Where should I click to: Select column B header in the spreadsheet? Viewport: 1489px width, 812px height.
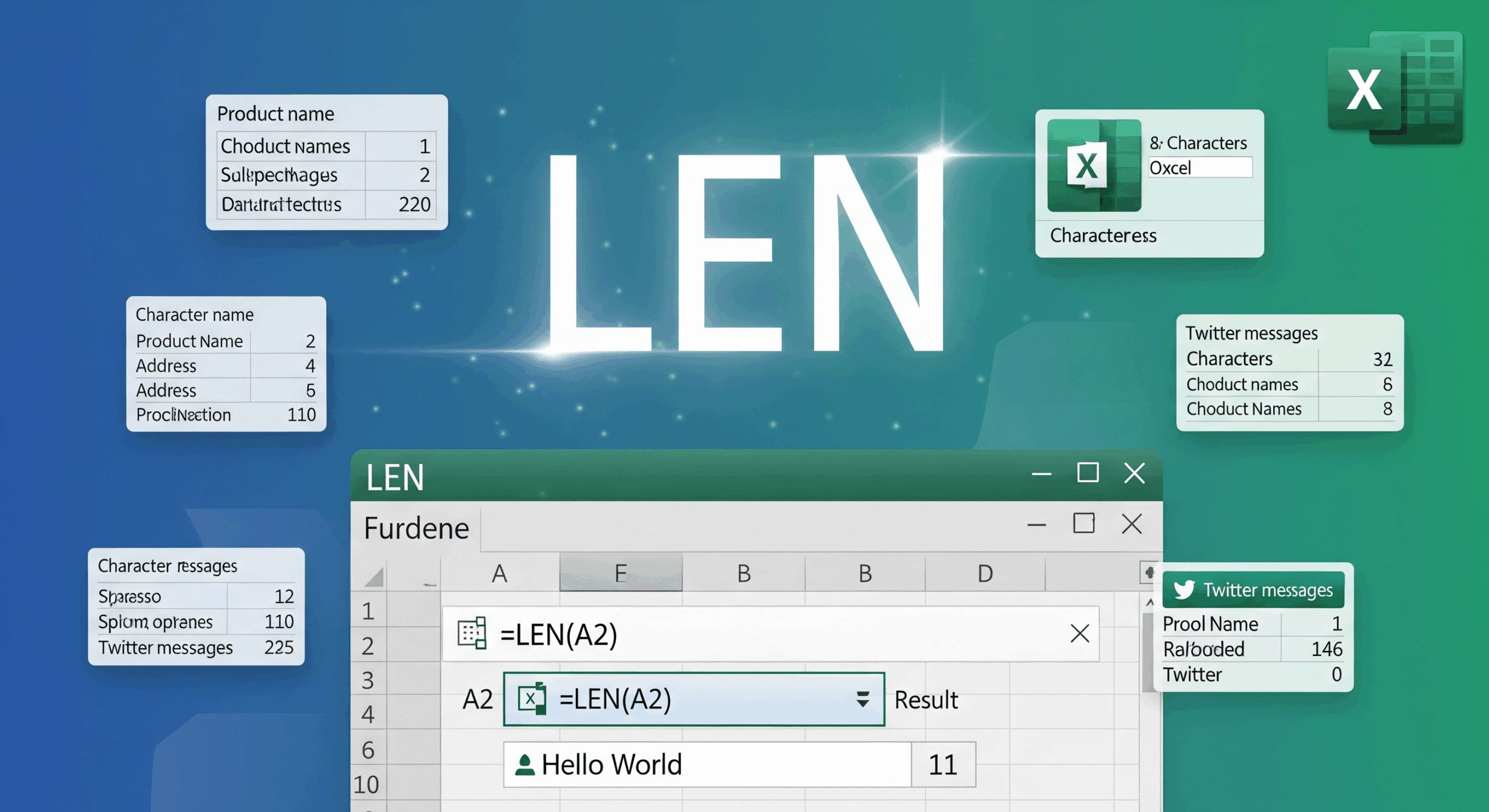coord(743,573)
